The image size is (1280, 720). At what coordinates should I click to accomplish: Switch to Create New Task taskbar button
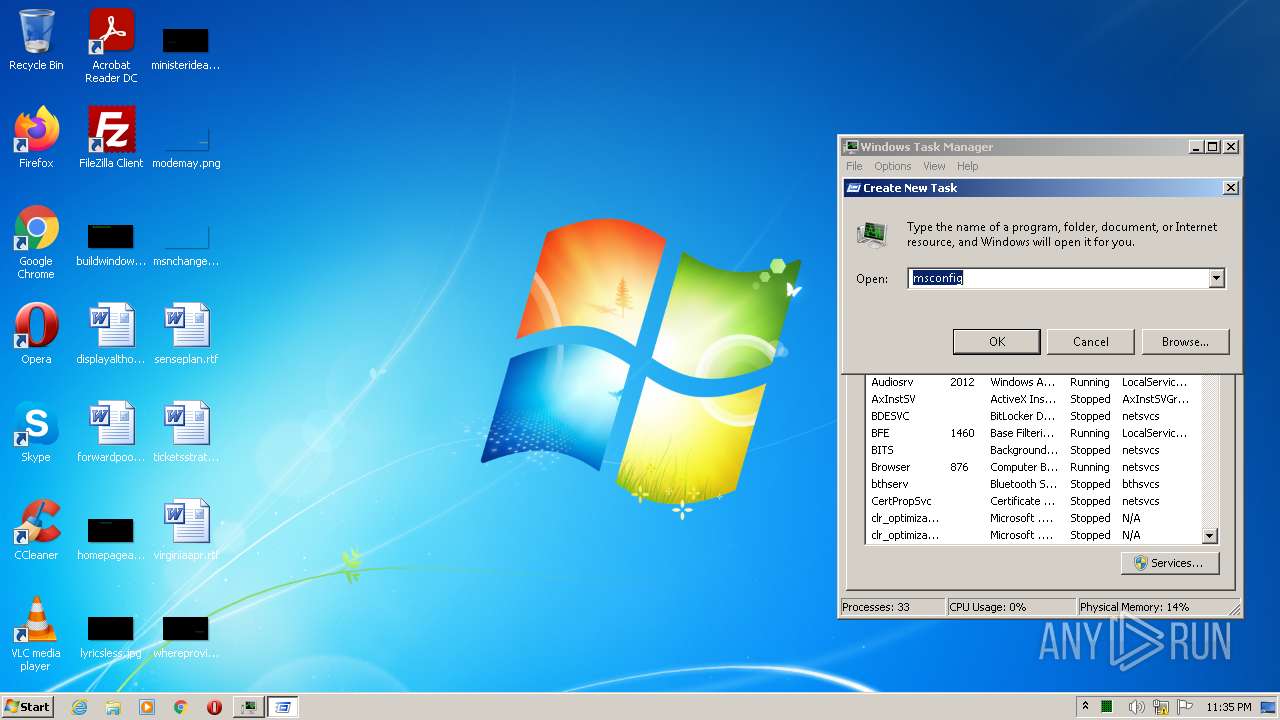point(283,707)
